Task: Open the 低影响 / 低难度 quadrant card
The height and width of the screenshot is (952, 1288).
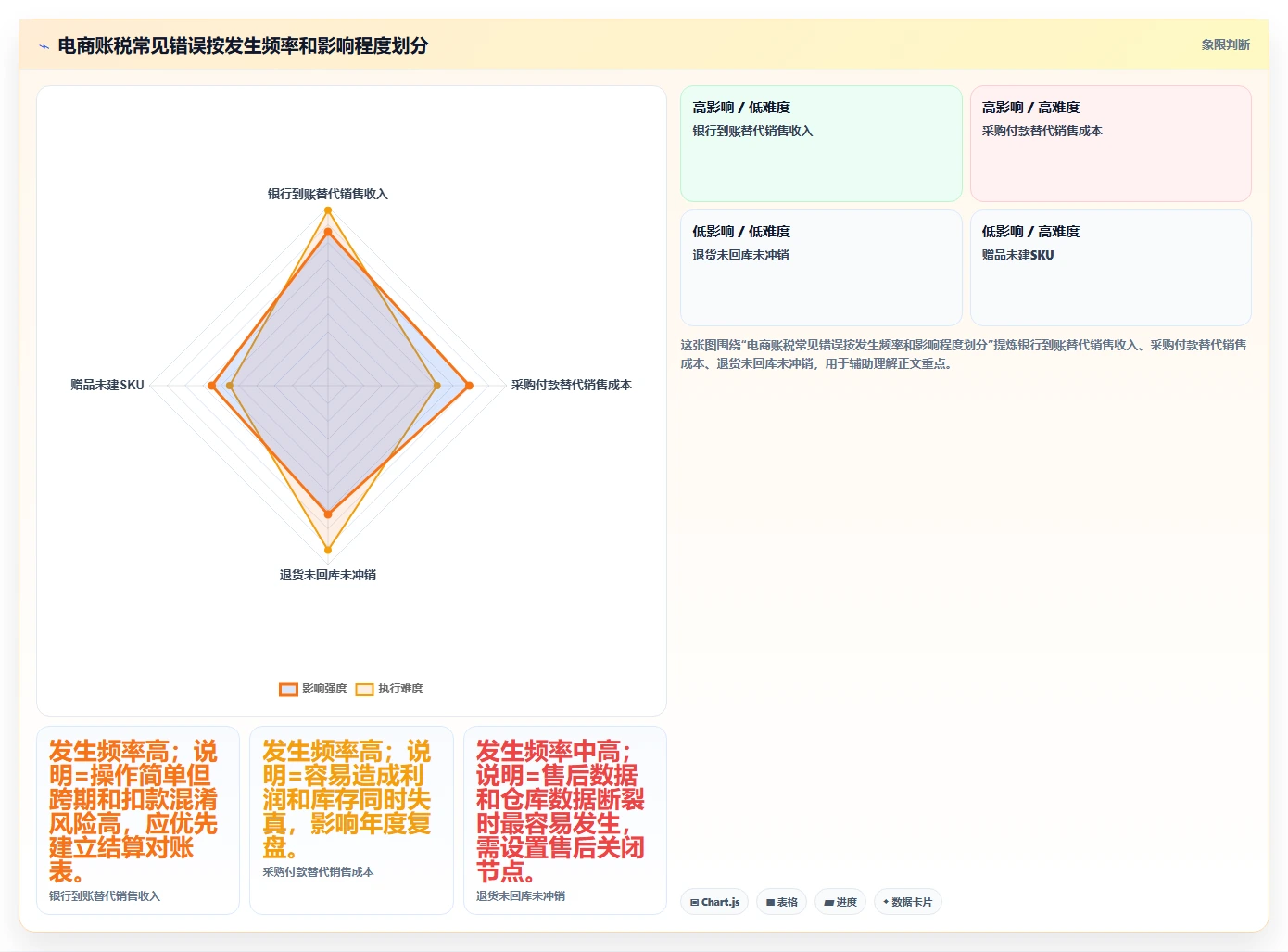Action: click(821, 268)
